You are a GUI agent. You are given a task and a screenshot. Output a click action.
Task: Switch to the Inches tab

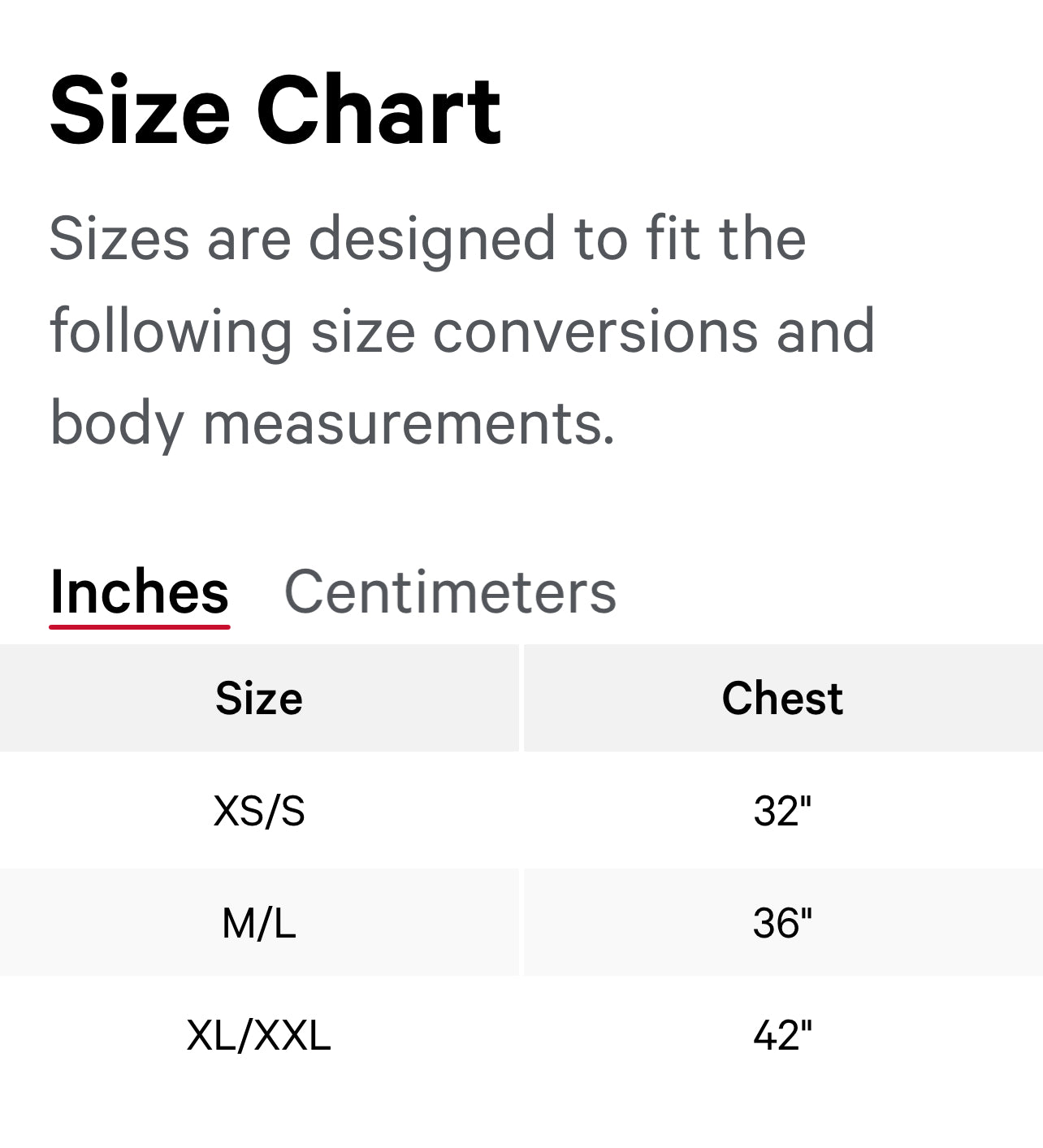pyautogui.click(x=139, y=592)
